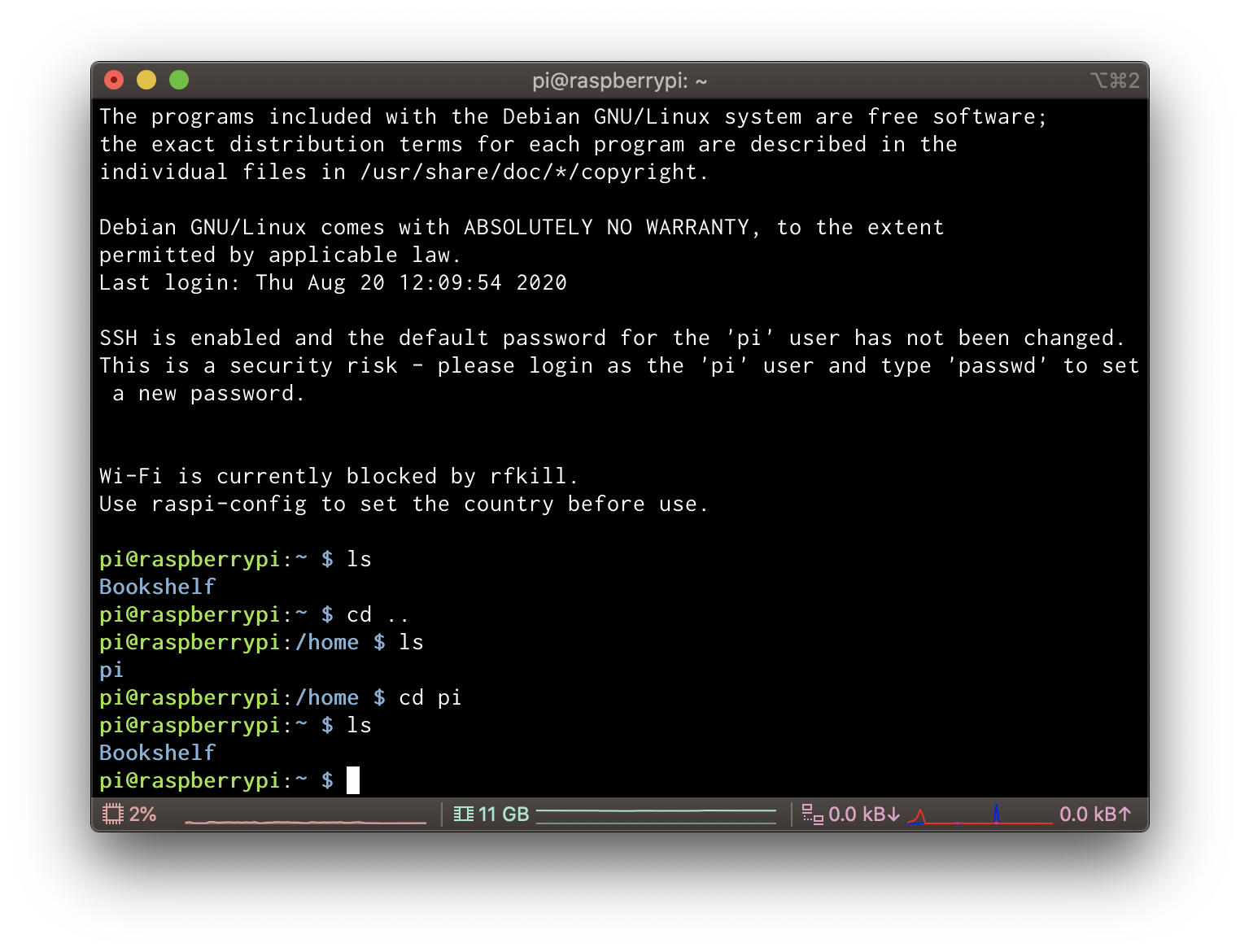The width and height of the screenshot is (1240, 952).
Task: Click the window title pi@raspberrypi: ~
Action: (x=619, y=81)
